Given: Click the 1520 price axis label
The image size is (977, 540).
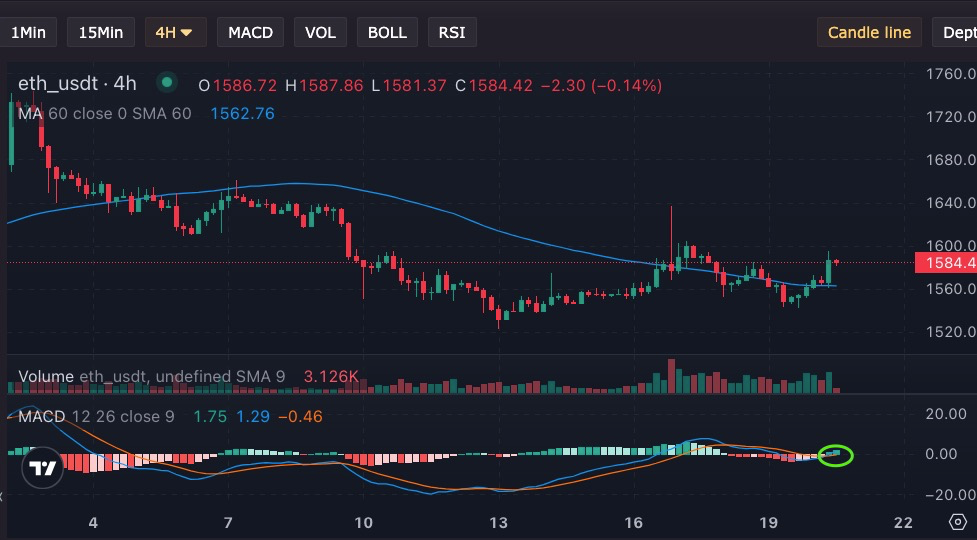Looking at the screenshot, I should (951, 332).
